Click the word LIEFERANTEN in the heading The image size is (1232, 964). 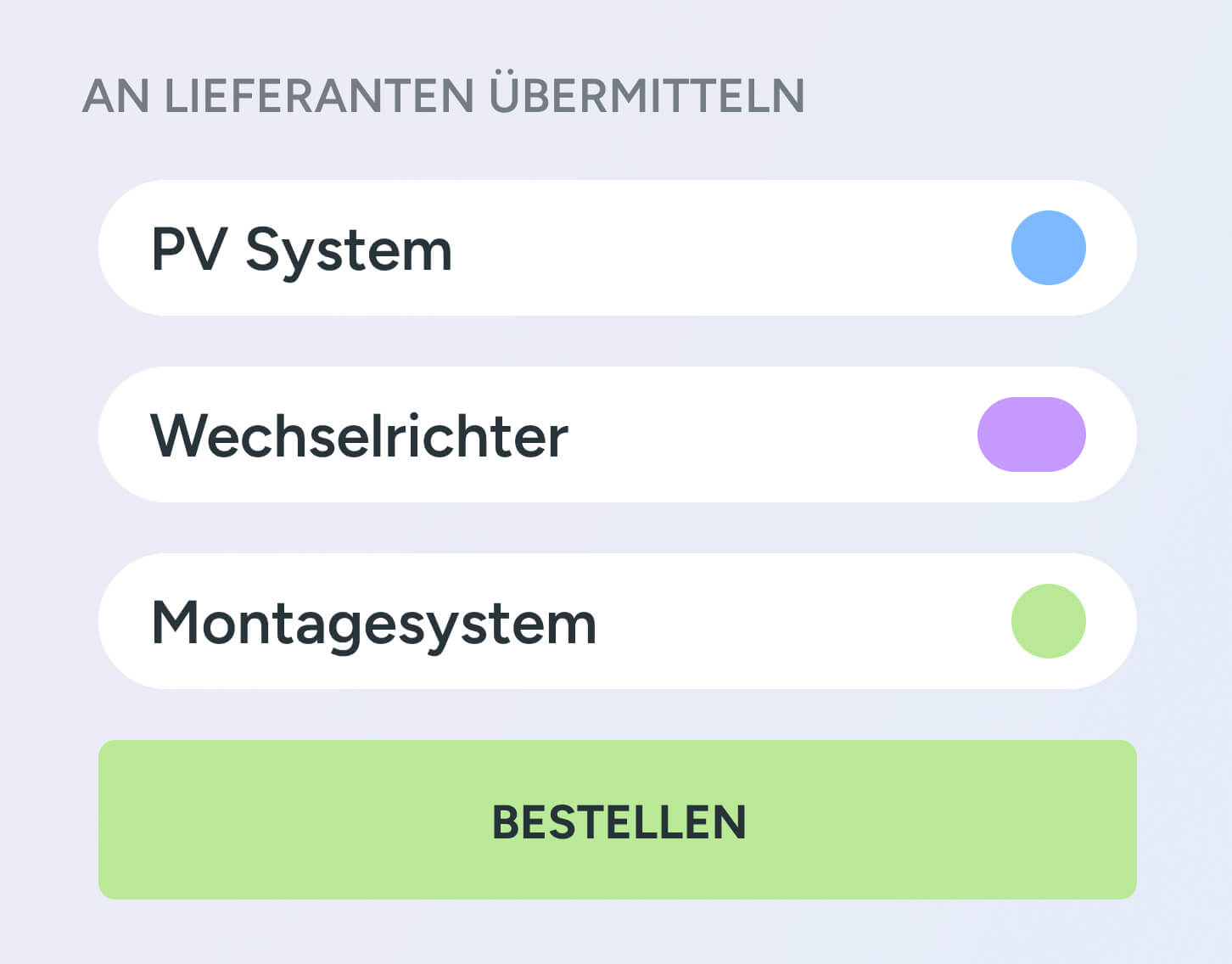pos(318,95)
